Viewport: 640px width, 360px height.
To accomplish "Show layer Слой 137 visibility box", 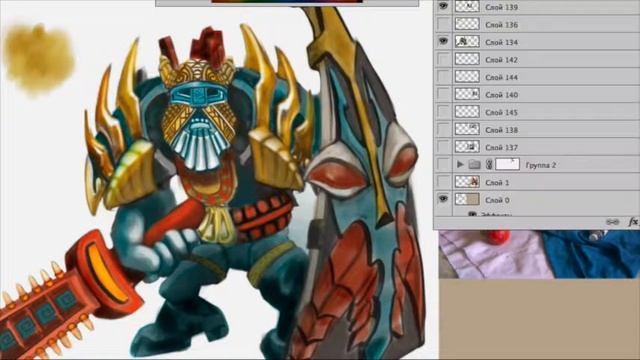I will [x=443, y=147].
